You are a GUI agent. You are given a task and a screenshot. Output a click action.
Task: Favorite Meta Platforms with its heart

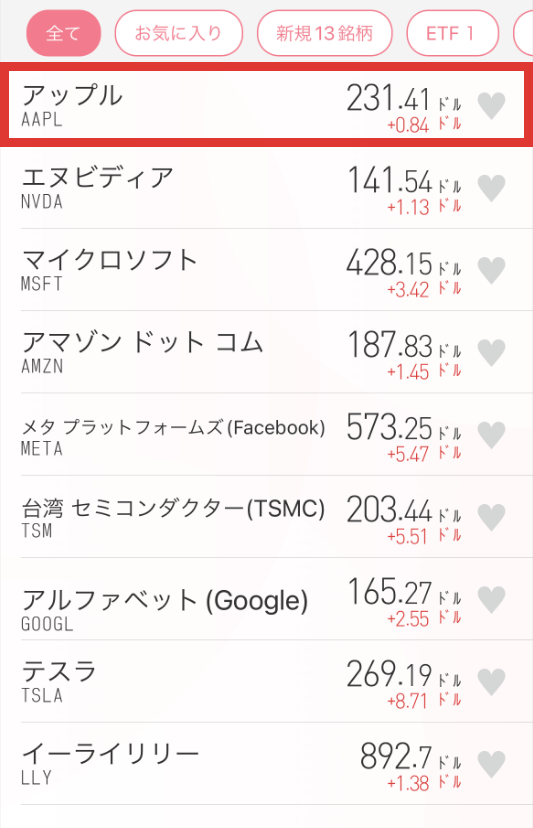(x=491, y=435)
